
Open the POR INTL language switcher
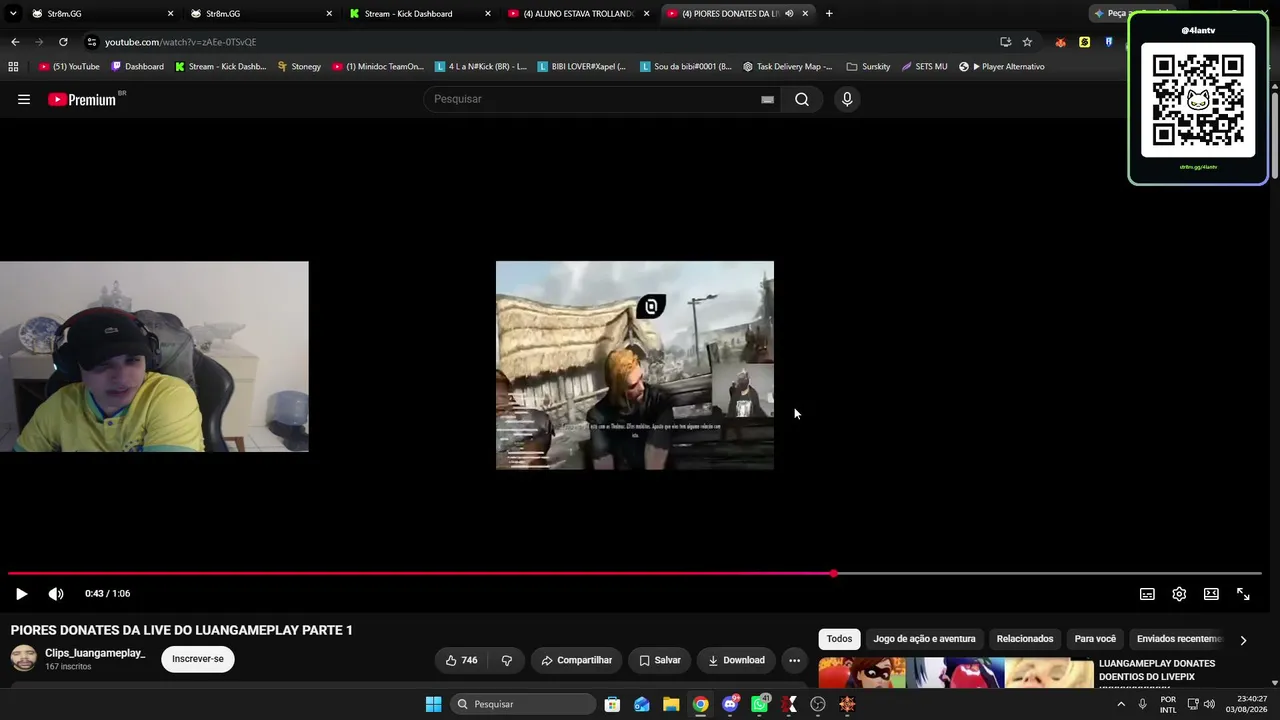[x=1168, y=704]
